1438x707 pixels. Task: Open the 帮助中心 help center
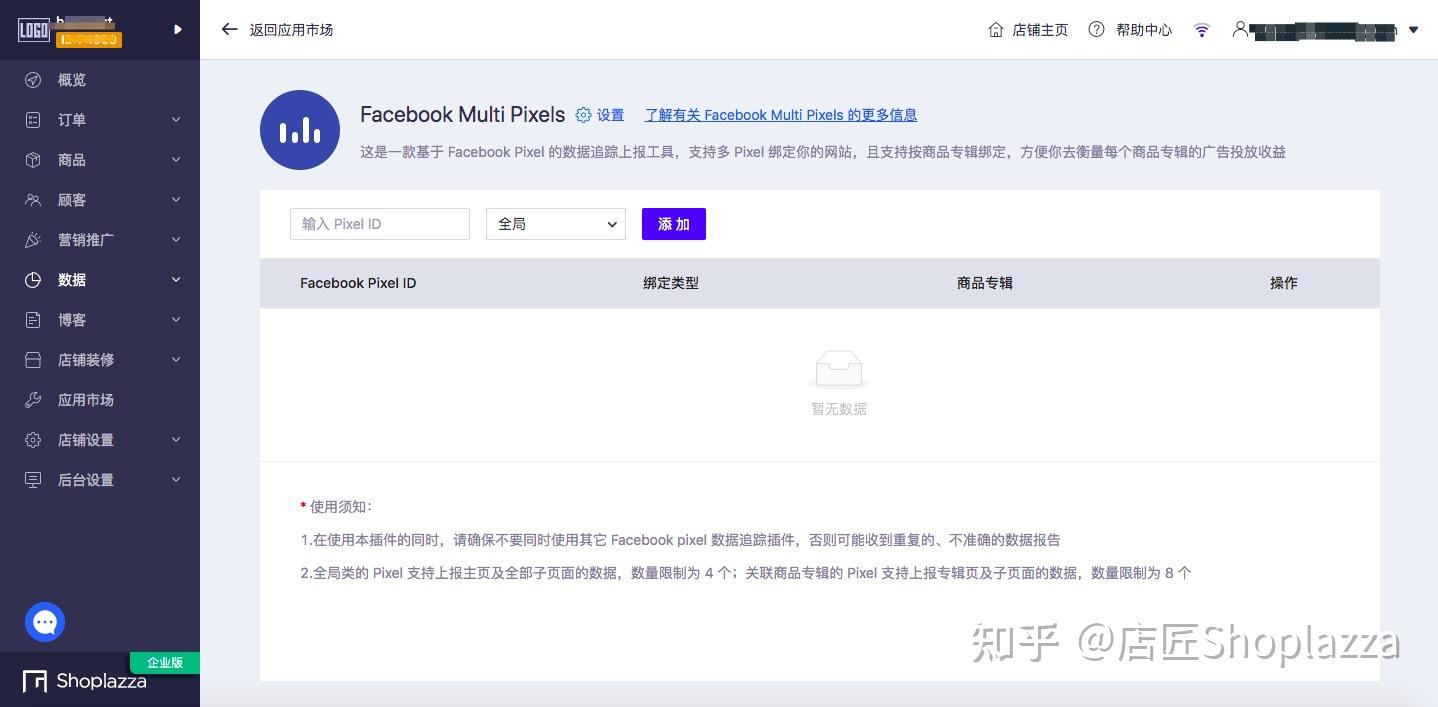1144,30
